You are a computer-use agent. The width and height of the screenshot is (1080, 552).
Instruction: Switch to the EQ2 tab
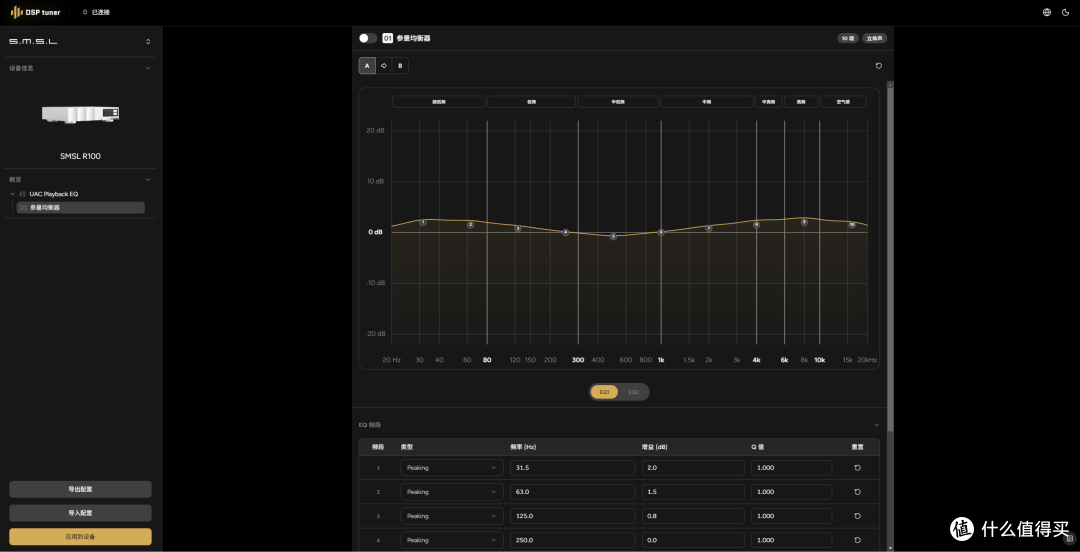point(634,392)
